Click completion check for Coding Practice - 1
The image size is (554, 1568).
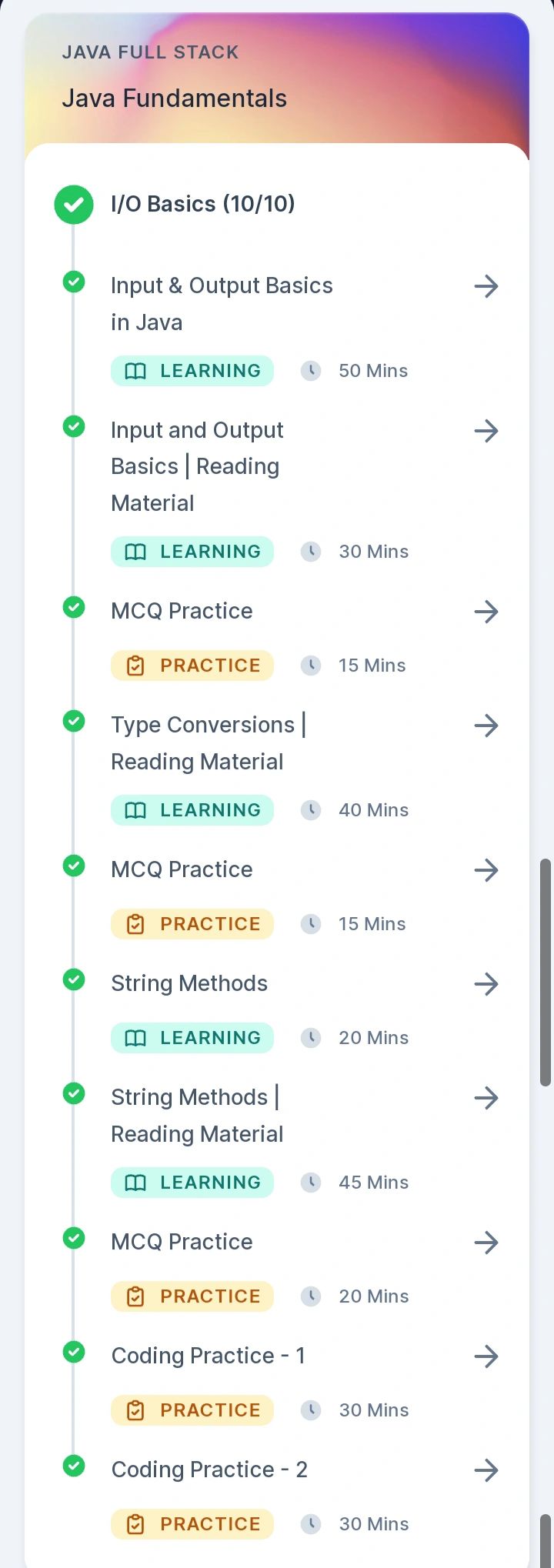[74, 1353]
